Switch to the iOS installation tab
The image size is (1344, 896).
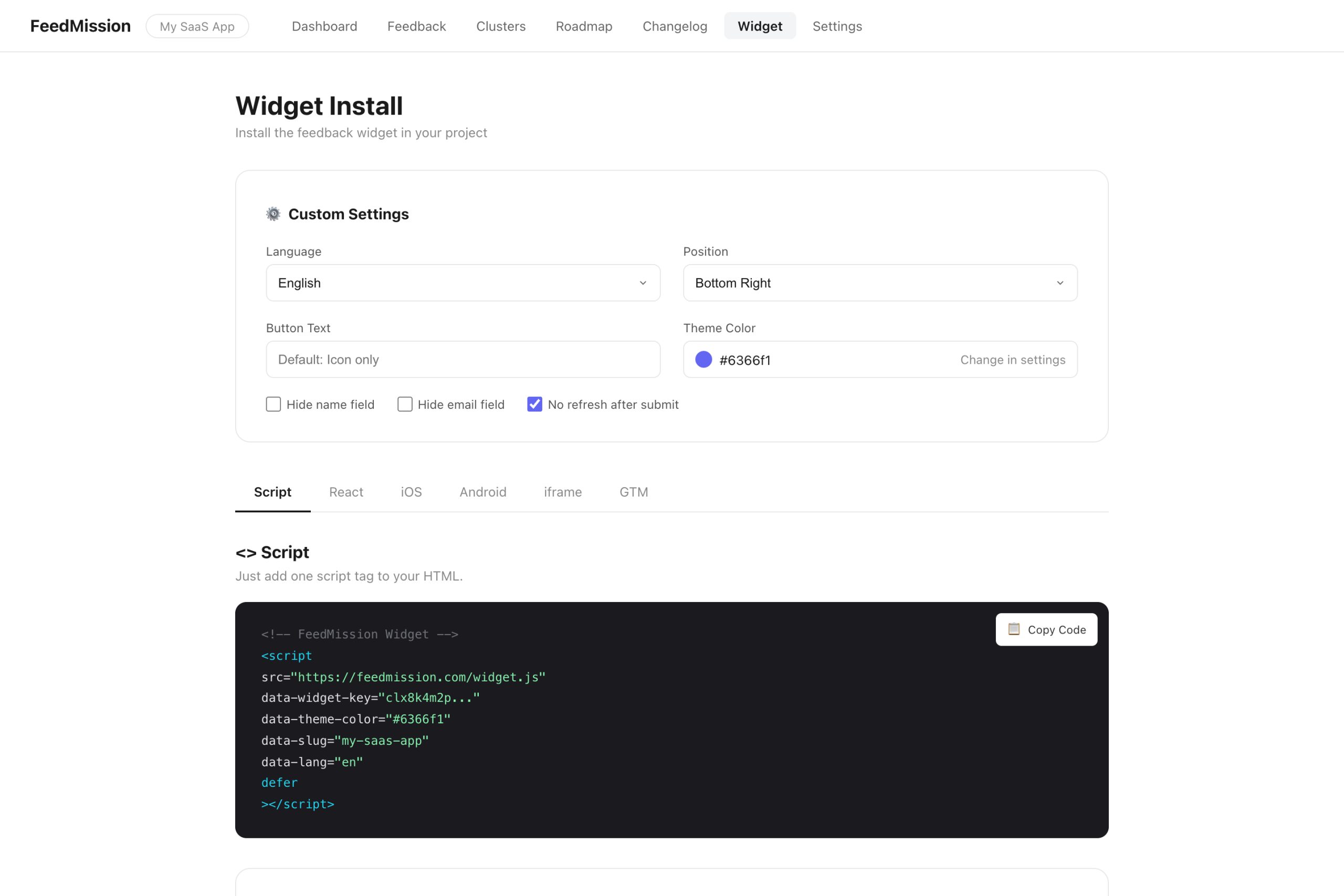tap(411, 491)
